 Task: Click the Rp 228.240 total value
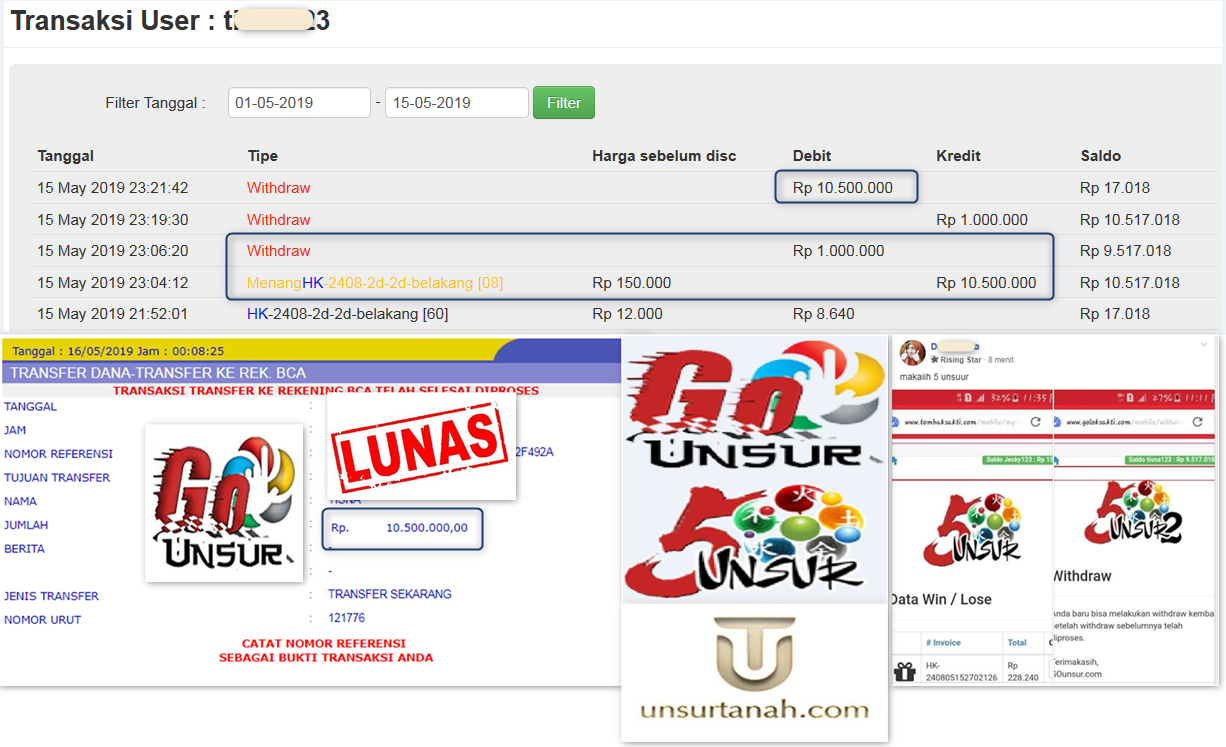[x=1023, y=670]
